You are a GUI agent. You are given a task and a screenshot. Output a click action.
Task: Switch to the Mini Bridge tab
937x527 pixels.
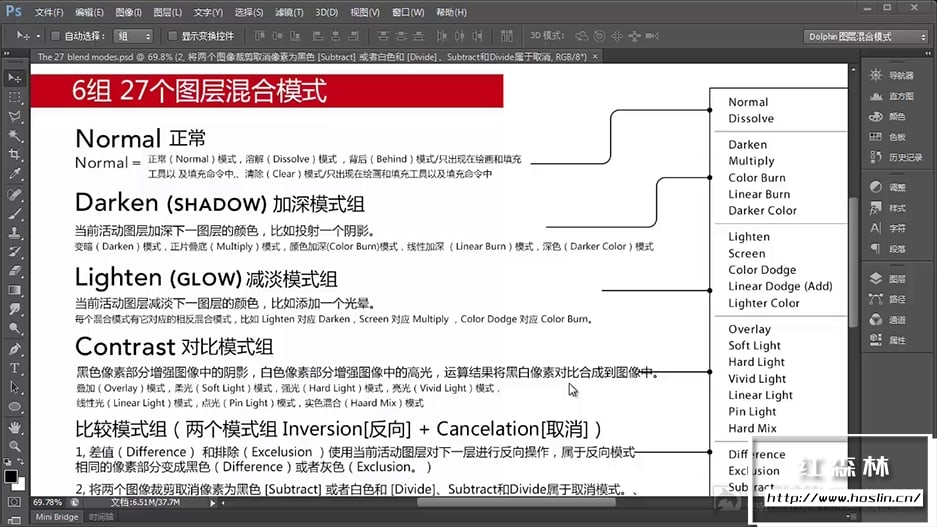(x=57, y=517)
